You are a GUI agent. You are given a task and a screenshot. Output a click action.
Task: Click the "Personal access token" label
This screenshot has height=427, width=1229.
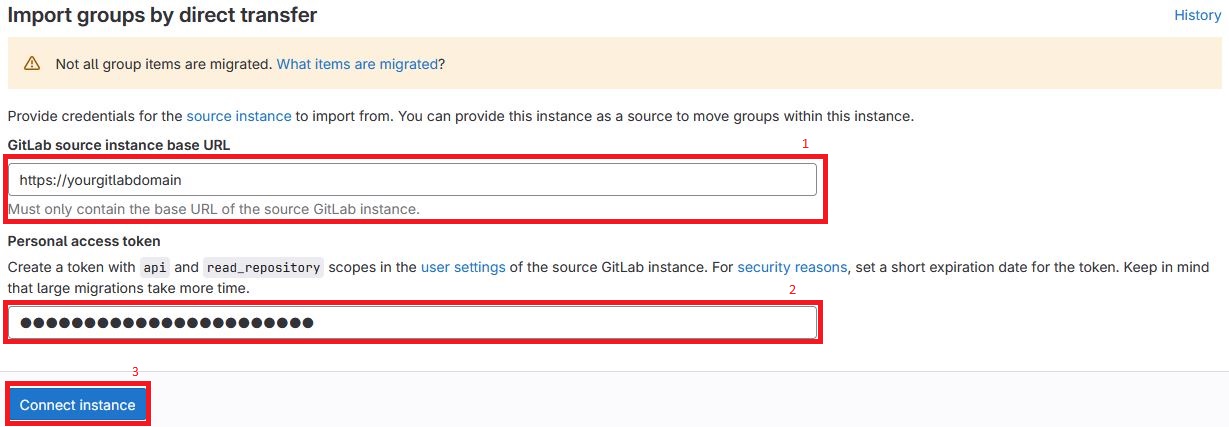coord(84,241)
